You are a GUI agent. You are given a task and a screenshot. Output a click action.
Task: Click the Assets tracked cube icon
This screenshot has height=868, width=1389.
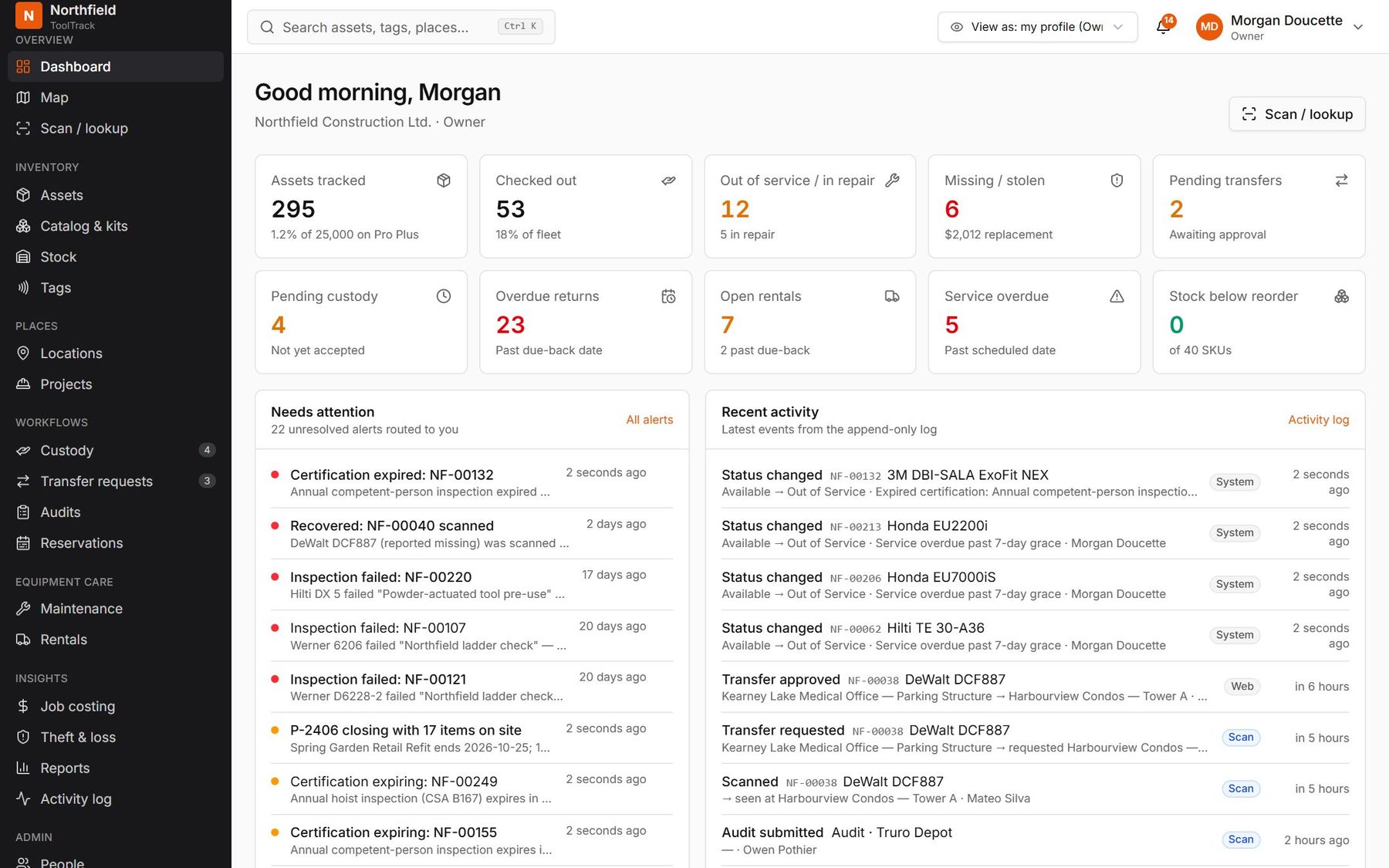coord(444,181)
